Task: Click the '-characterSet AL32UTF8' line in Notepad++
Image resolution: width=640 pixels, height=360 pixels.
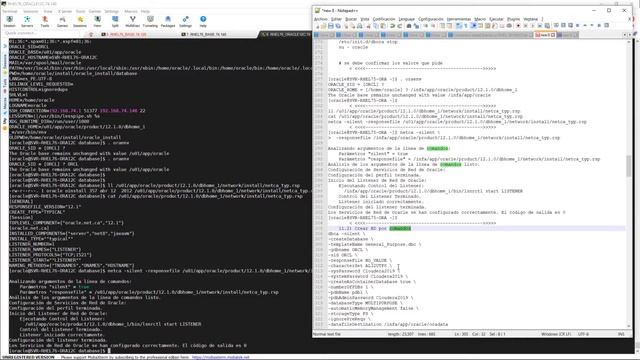Action: tap(360, 266)
